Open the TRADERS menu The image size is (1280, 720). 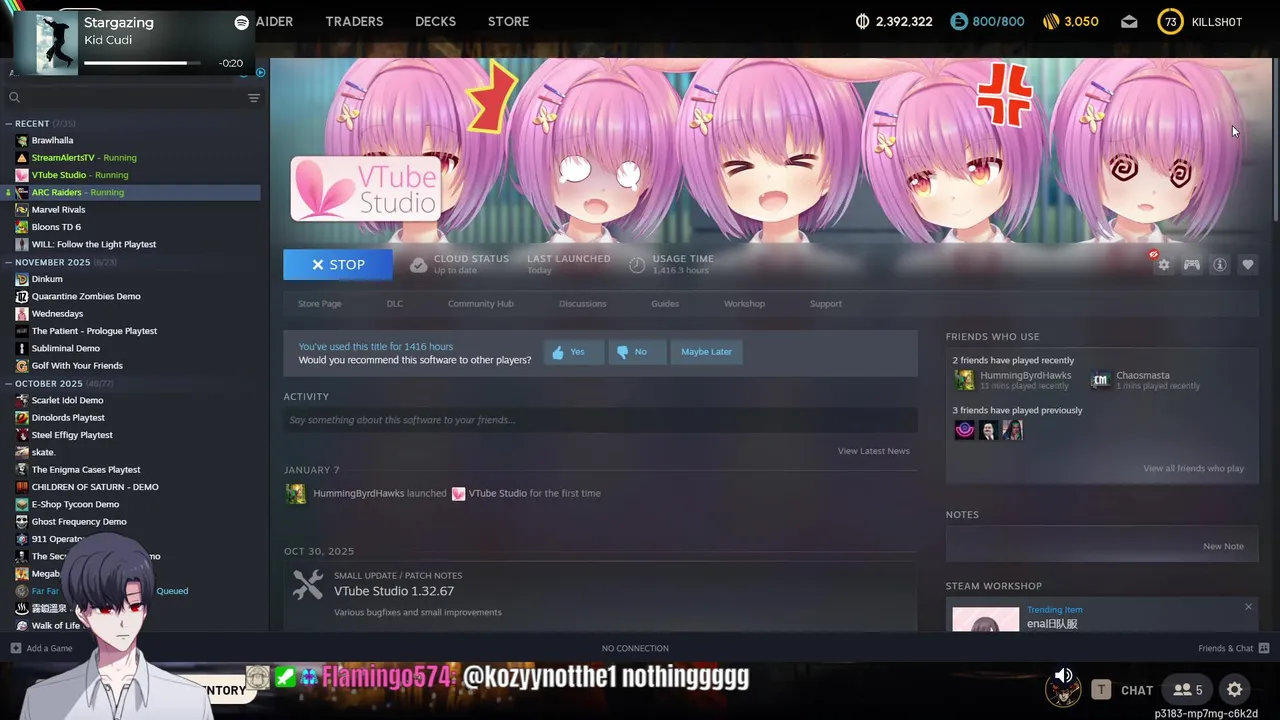click(x=354, y=21)
